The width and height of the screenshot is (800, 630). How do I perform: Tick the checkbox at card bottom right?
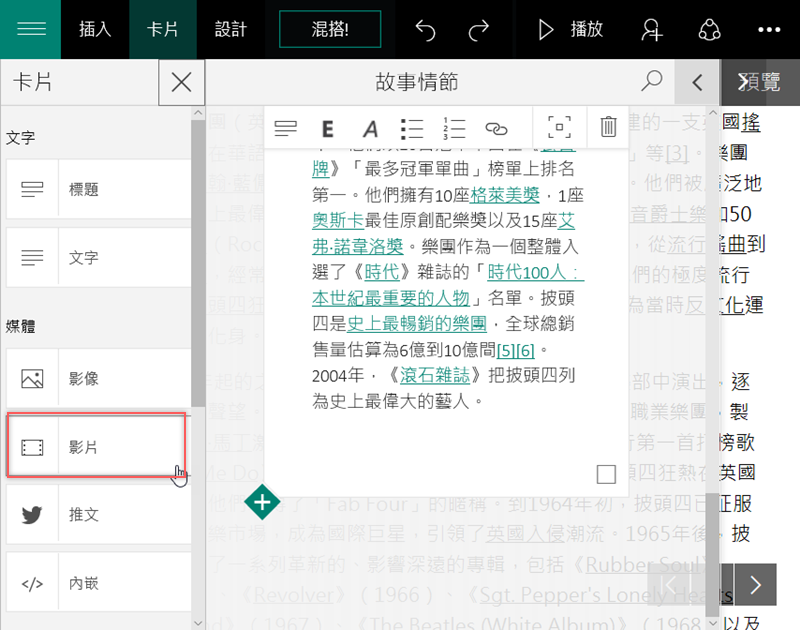(605, 474)
